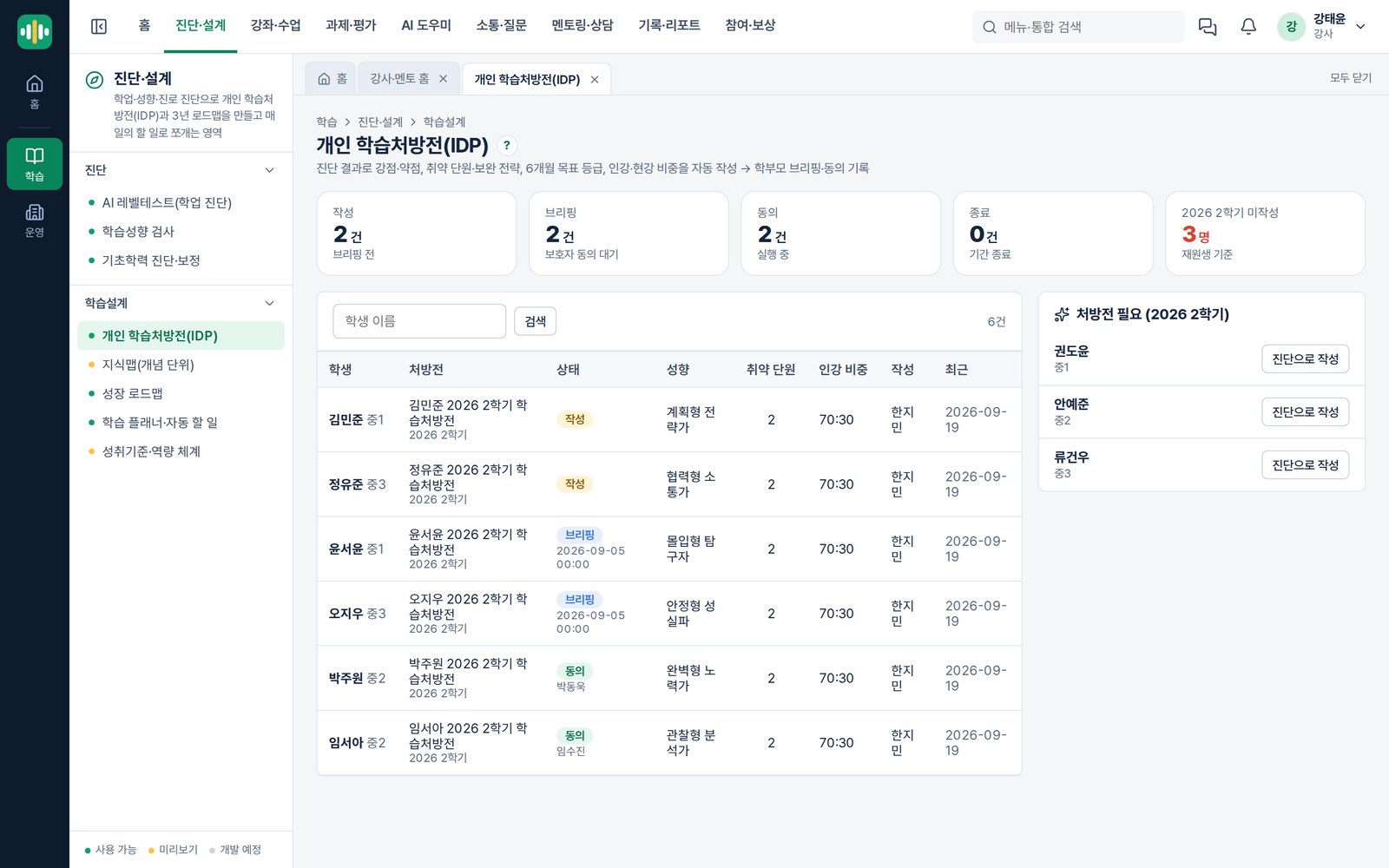Click the 검색 button
This screenshot has width=1389, height=868.
pos(536,321)
